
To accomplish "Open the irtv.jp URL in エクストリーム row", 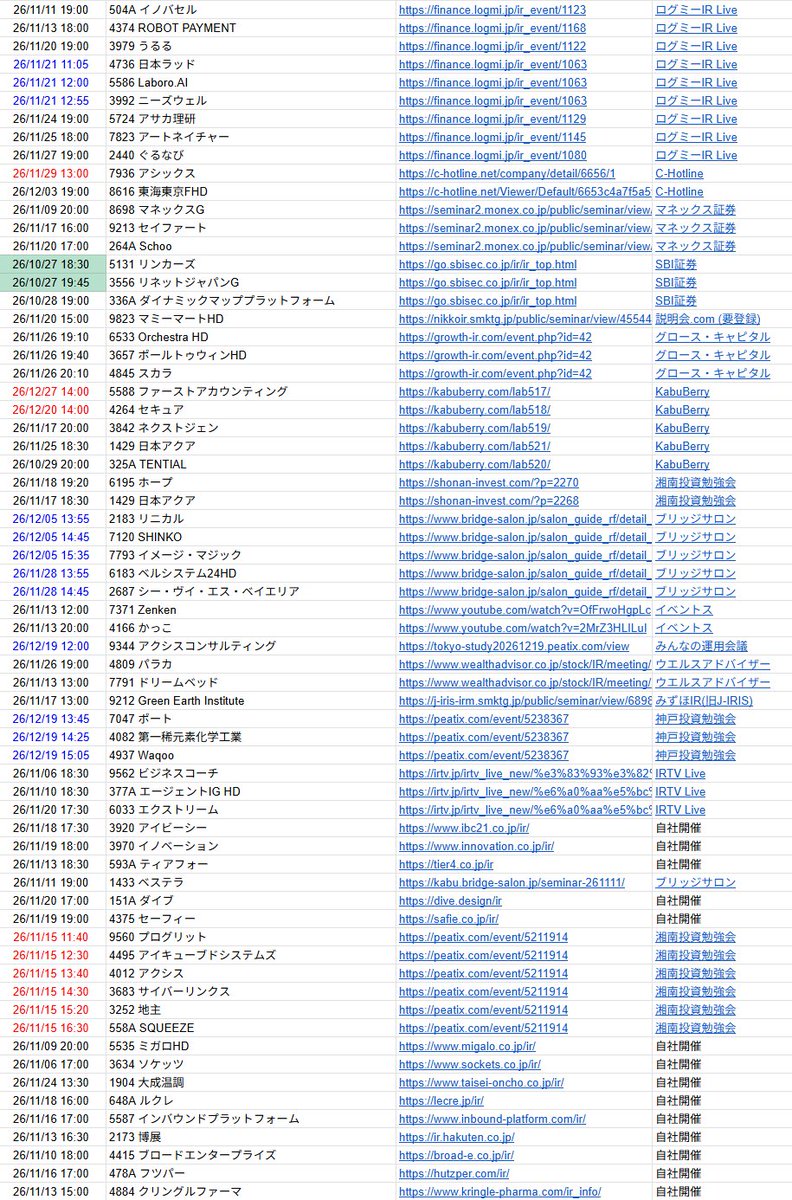I will (x=525, y=810).
